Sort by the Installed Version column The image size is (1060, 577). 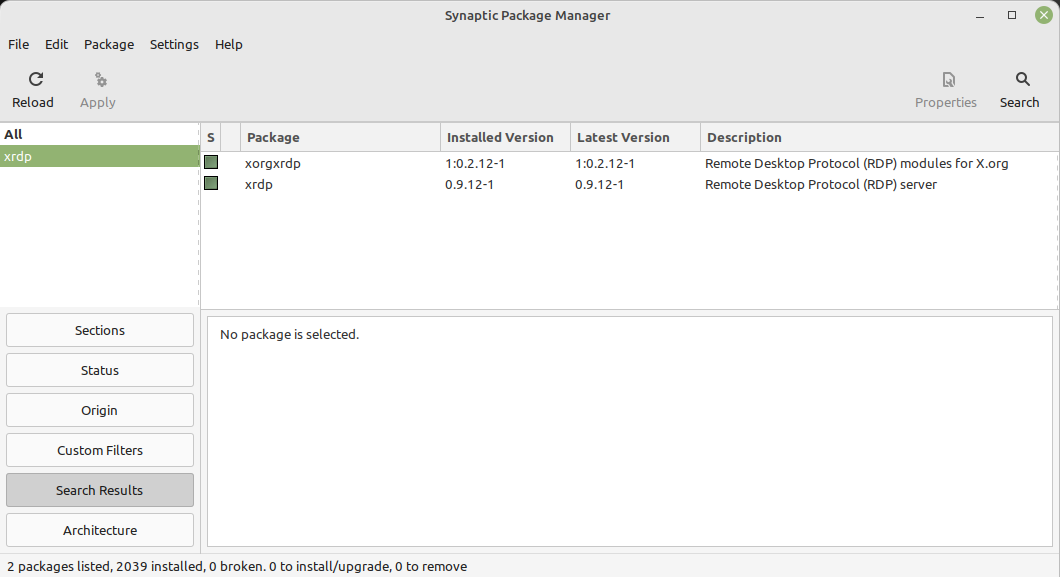coord(505,138)
